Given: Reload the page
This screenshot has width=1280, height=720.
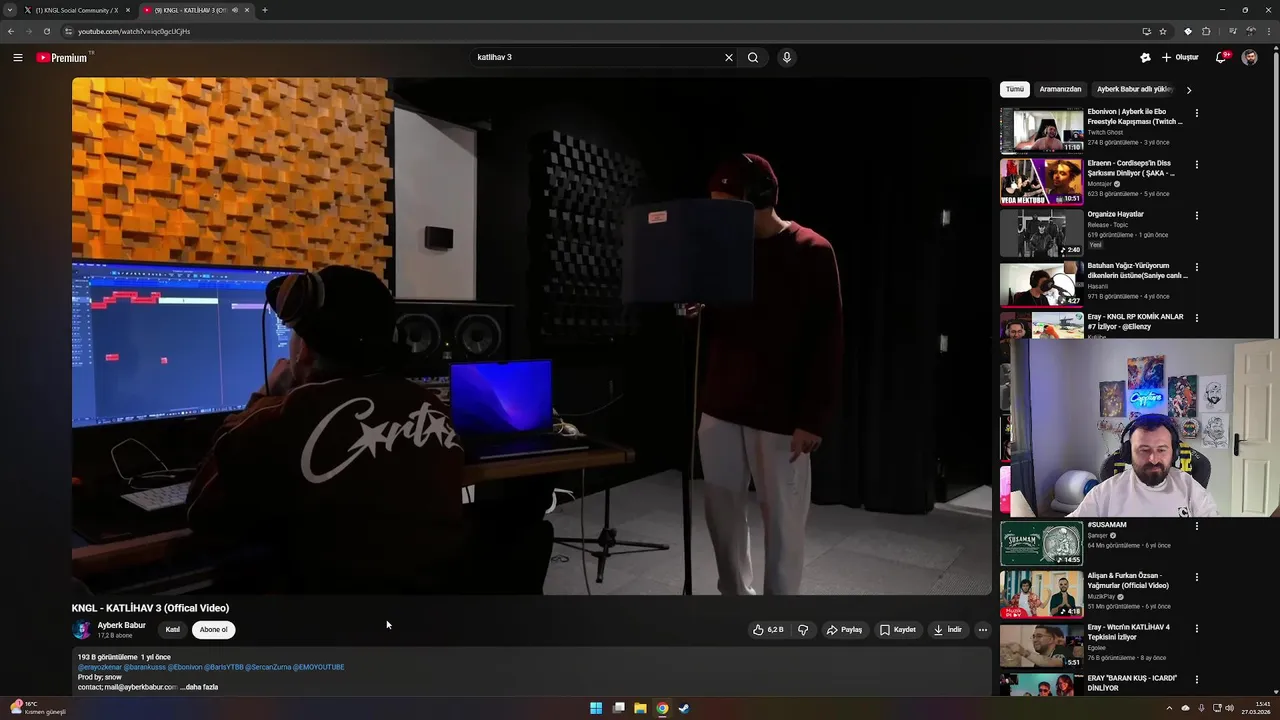Looking at the screenshot, I should (x=46, y=31).
